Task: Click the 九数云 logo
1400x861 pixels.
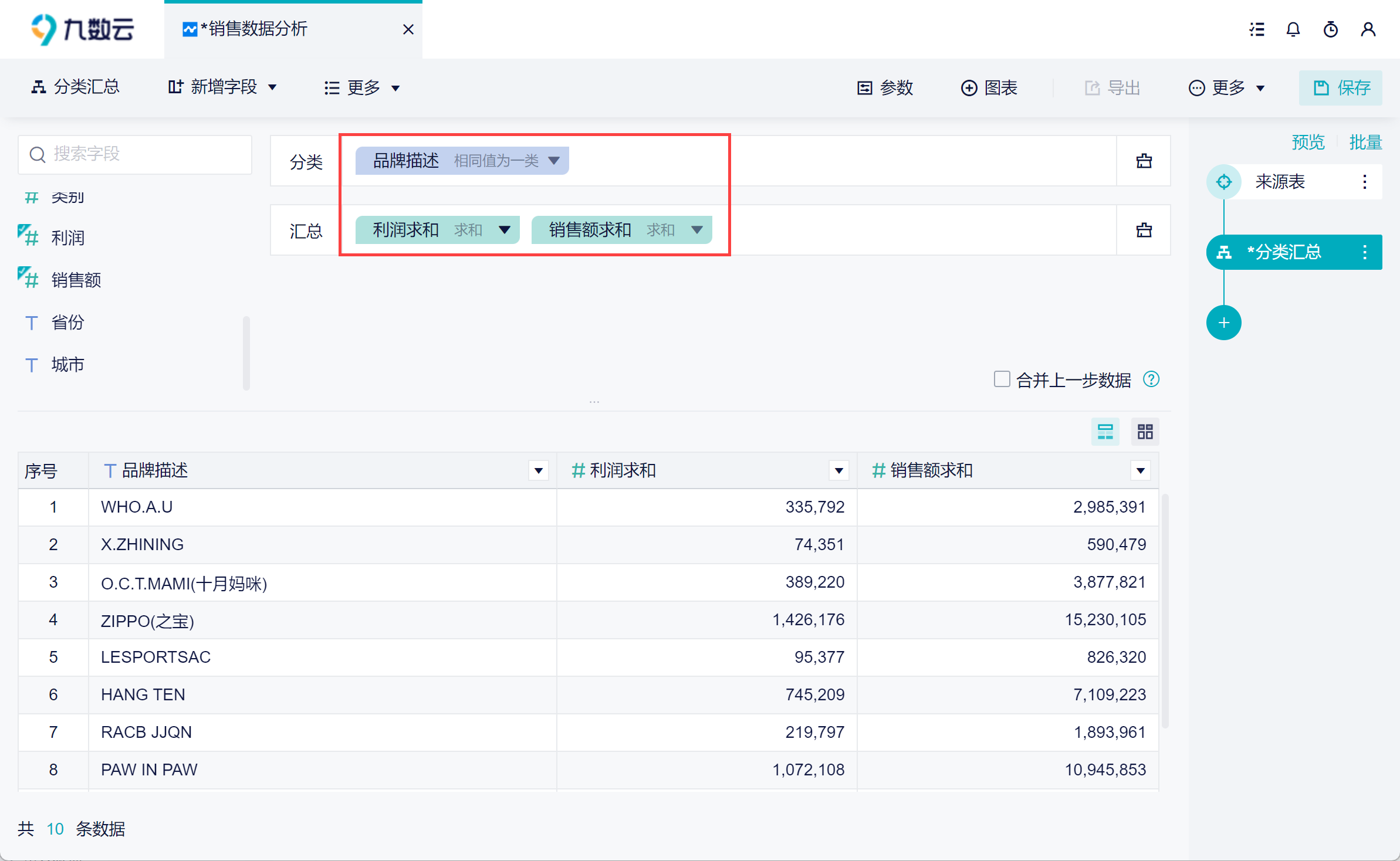Action: coord(82,29)
